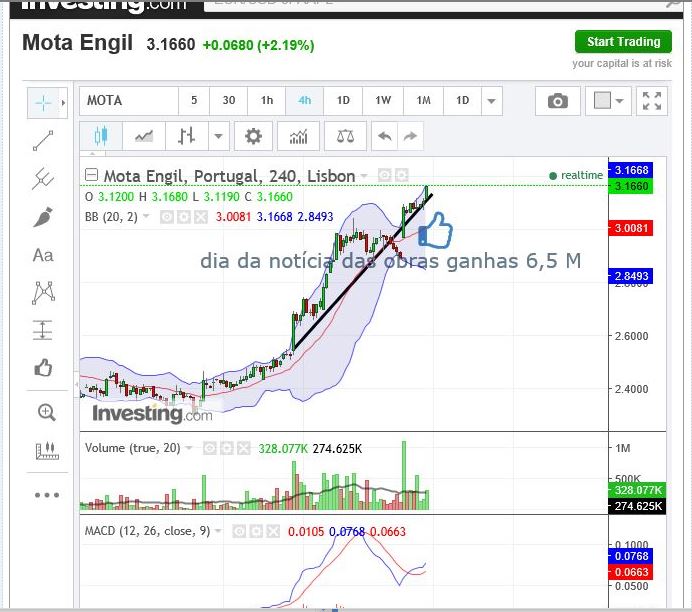Collapse the legend with minus box

coord(91,175)
